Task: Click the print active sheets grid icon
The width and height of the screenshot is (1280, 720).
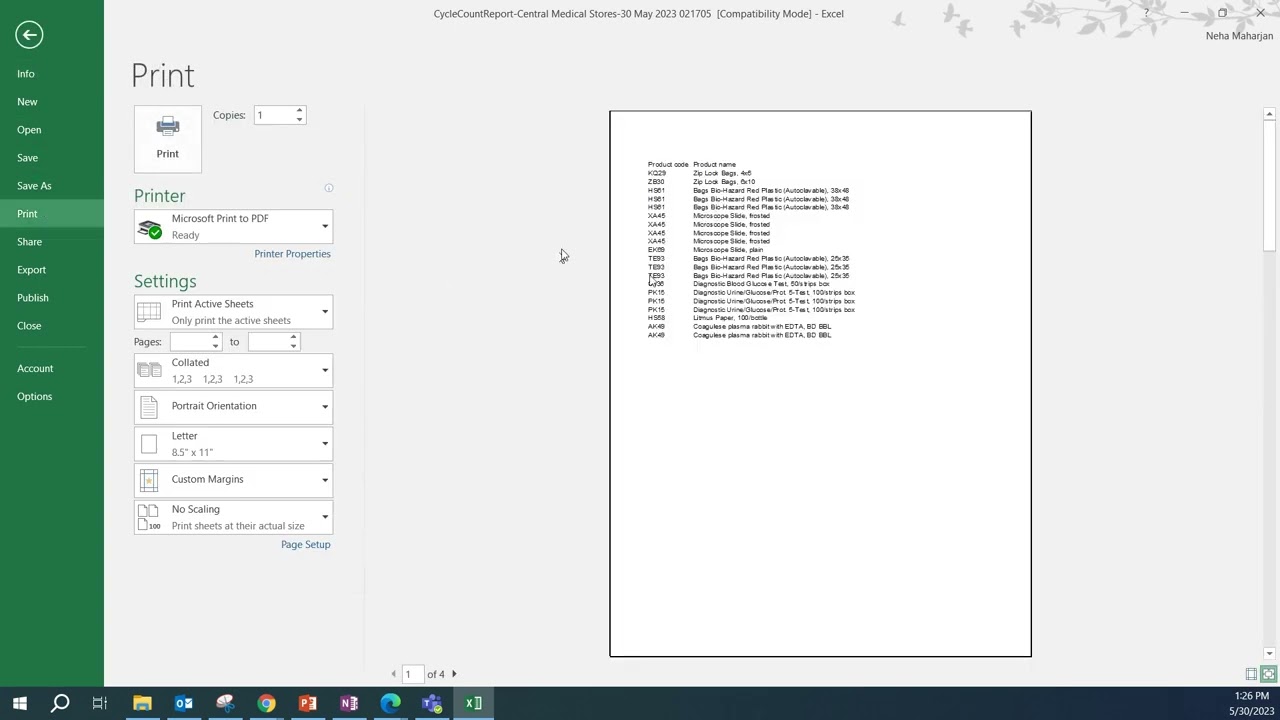Action: (x=149, y=312)
